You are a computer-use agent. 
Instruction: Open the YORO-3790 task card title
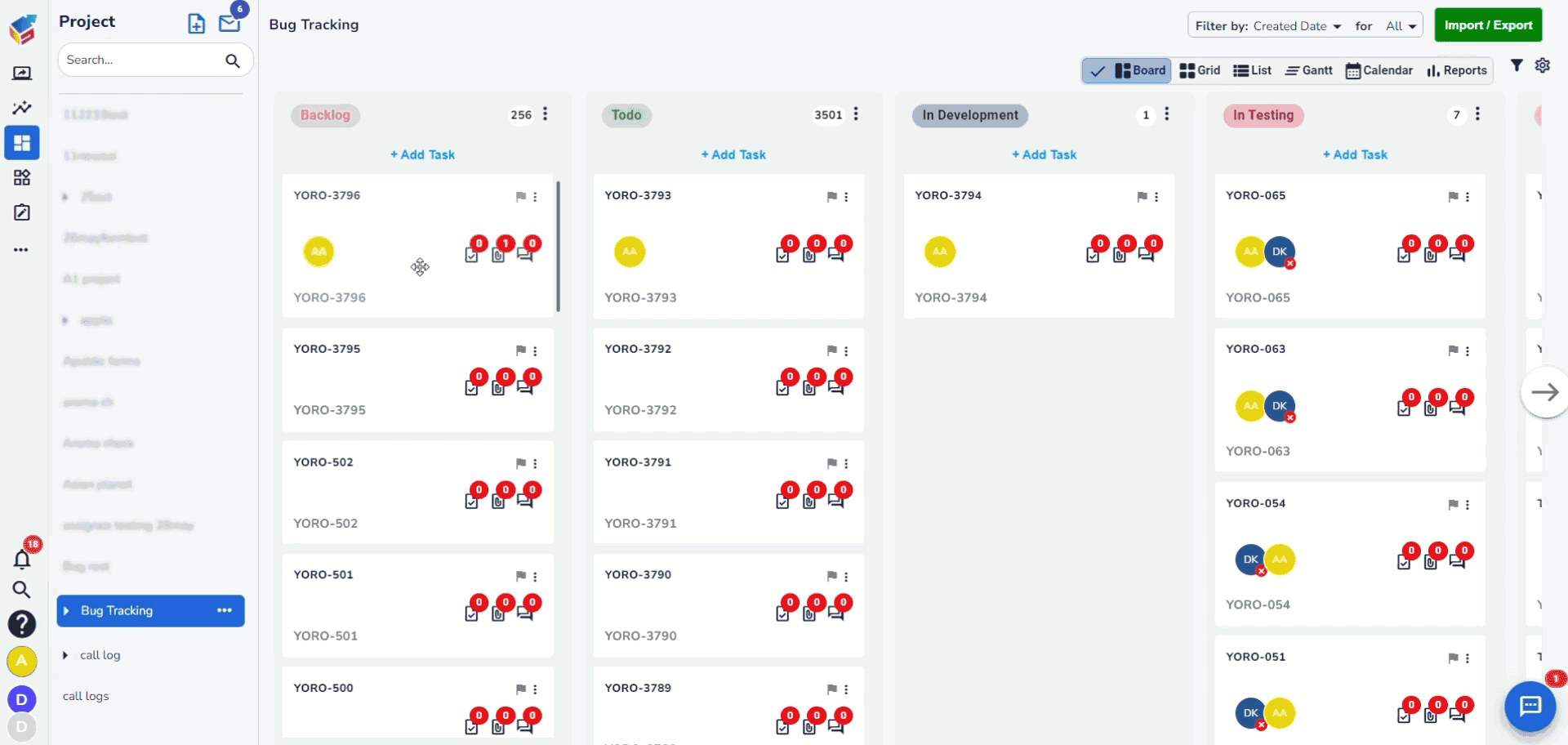pos(638,575)
